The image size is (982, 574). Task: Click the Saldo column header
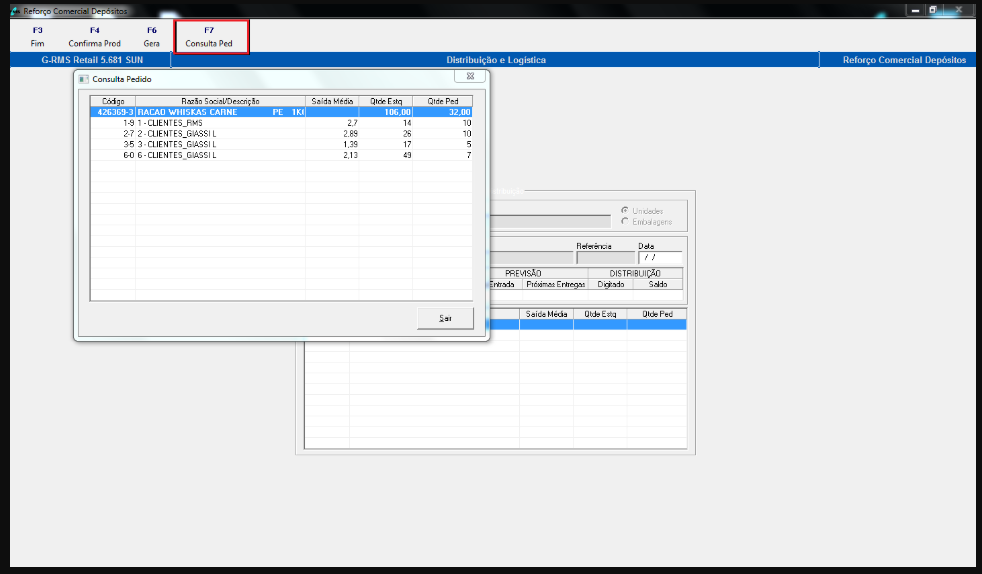tap(658, 284)
